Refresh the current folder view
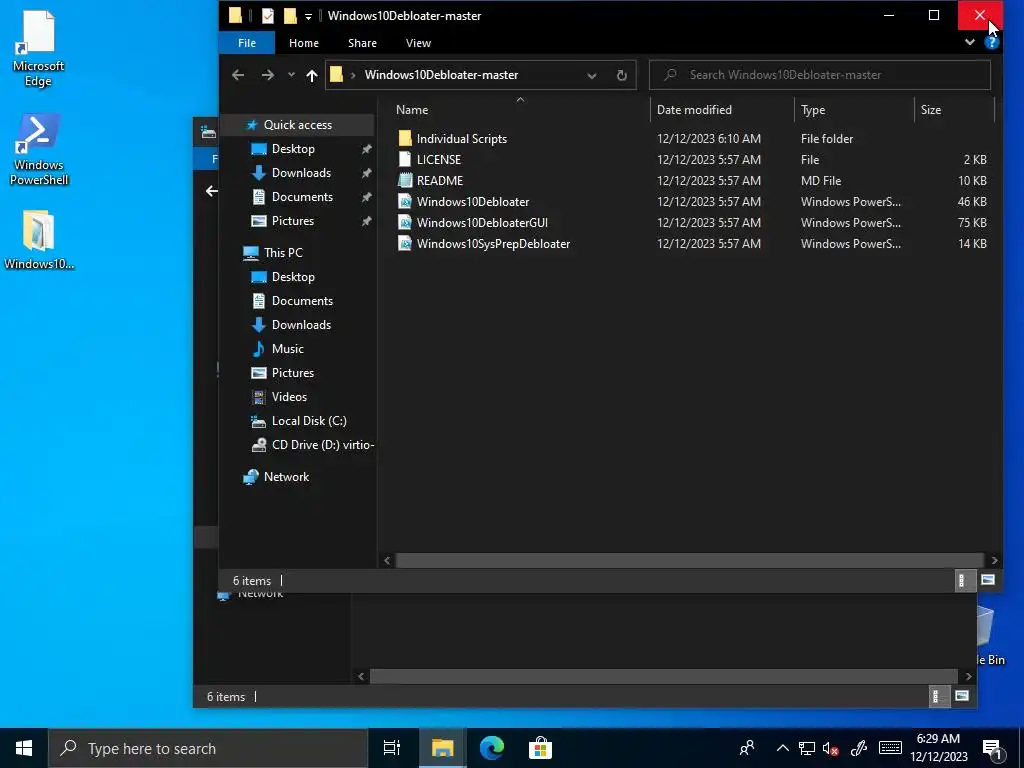The width and height of the screenshot is (1024, 768). tap(622, 75)
